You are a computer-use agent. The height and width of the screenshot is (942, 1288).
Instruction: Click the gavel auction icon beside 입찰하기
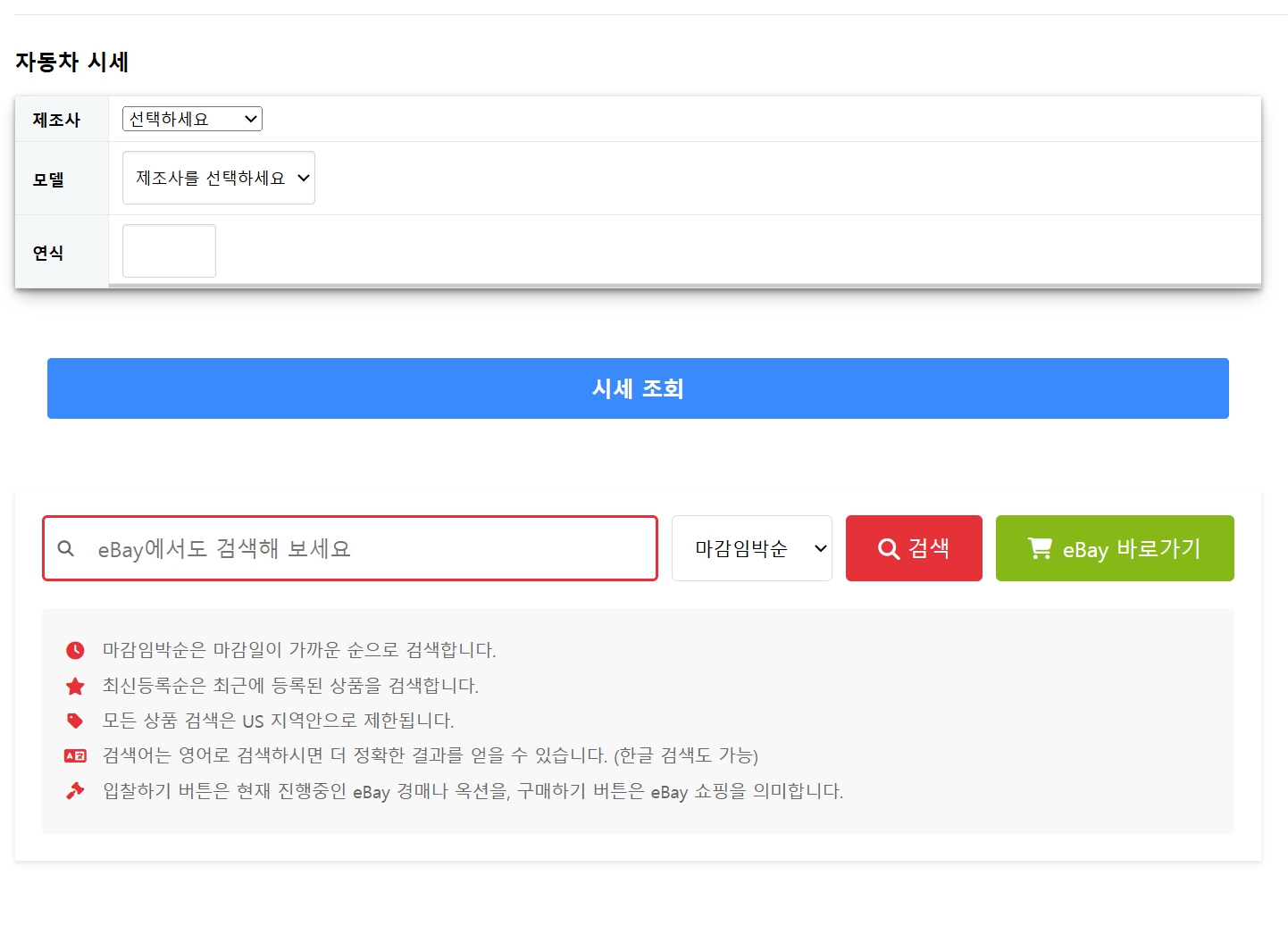(75, 791)
